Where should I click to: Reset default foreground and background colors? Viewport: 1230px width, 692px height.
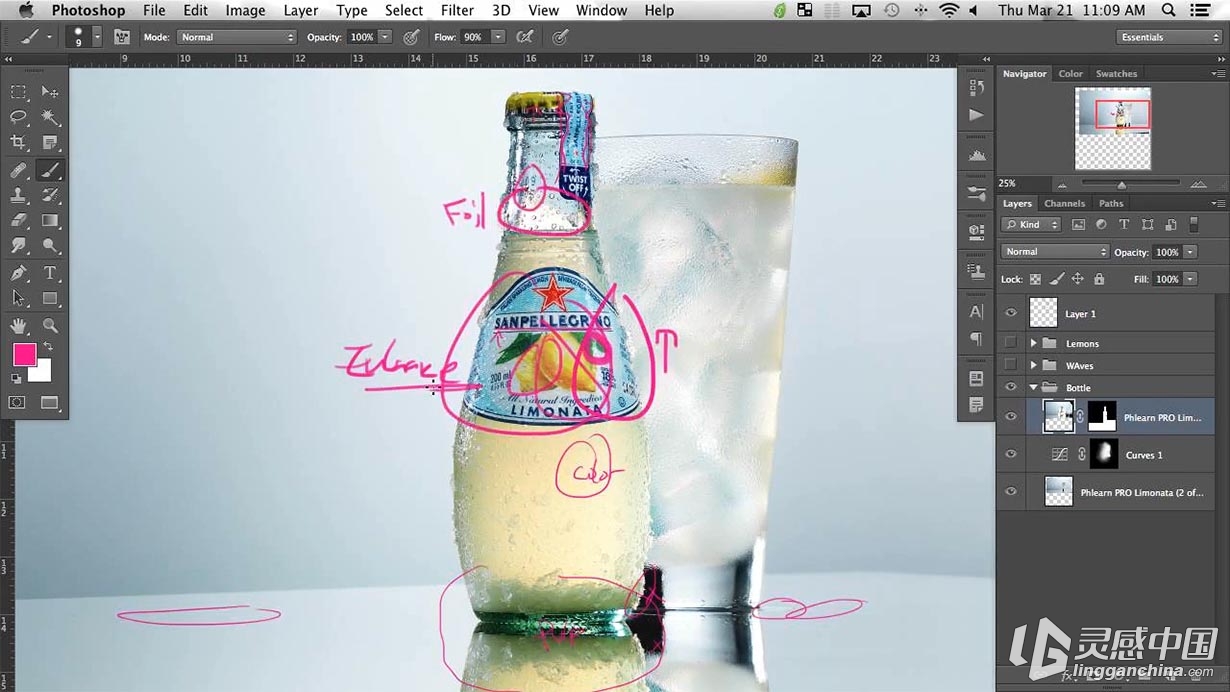click(x=16, y=379)
